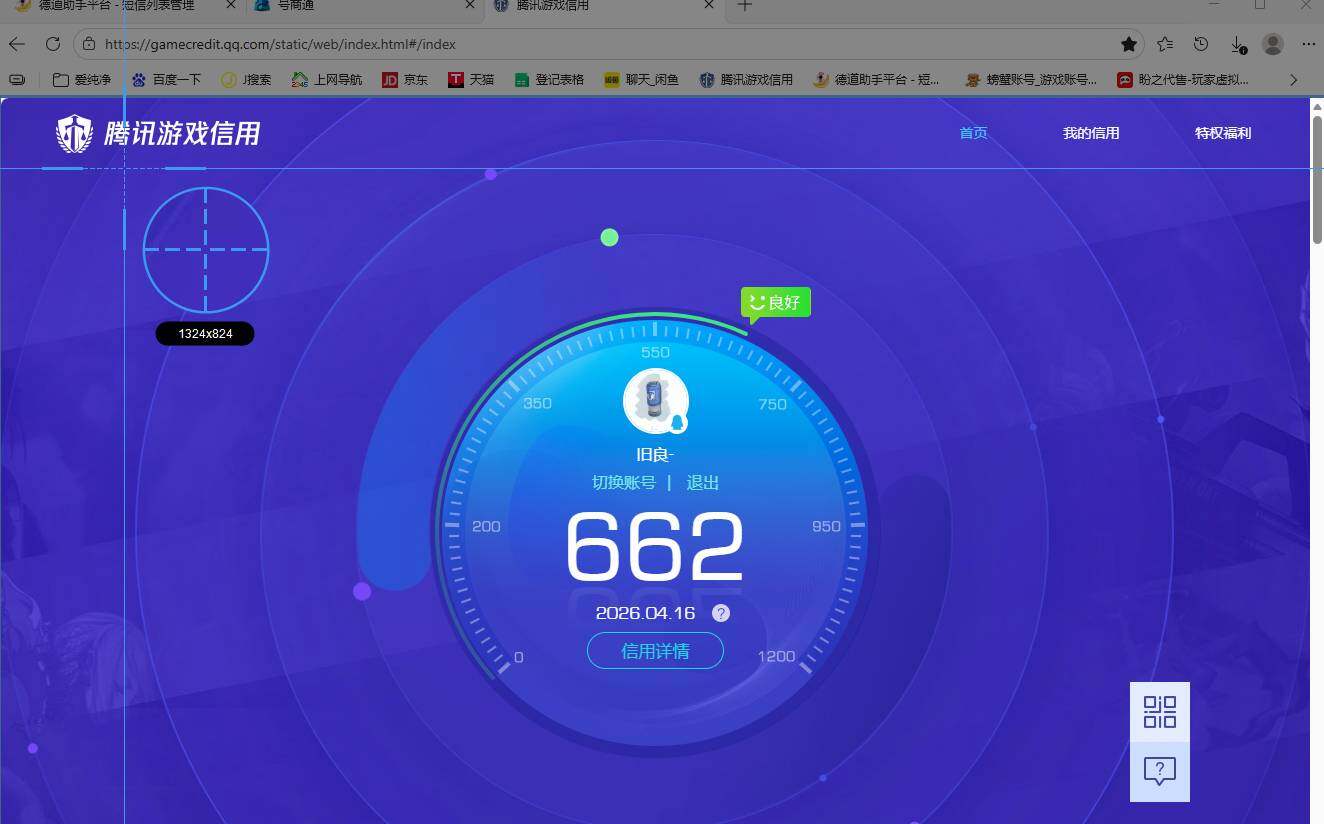Screen dimensions: 1324x824
Task: Open browser settings and more menu
Action: (1308, 44)
